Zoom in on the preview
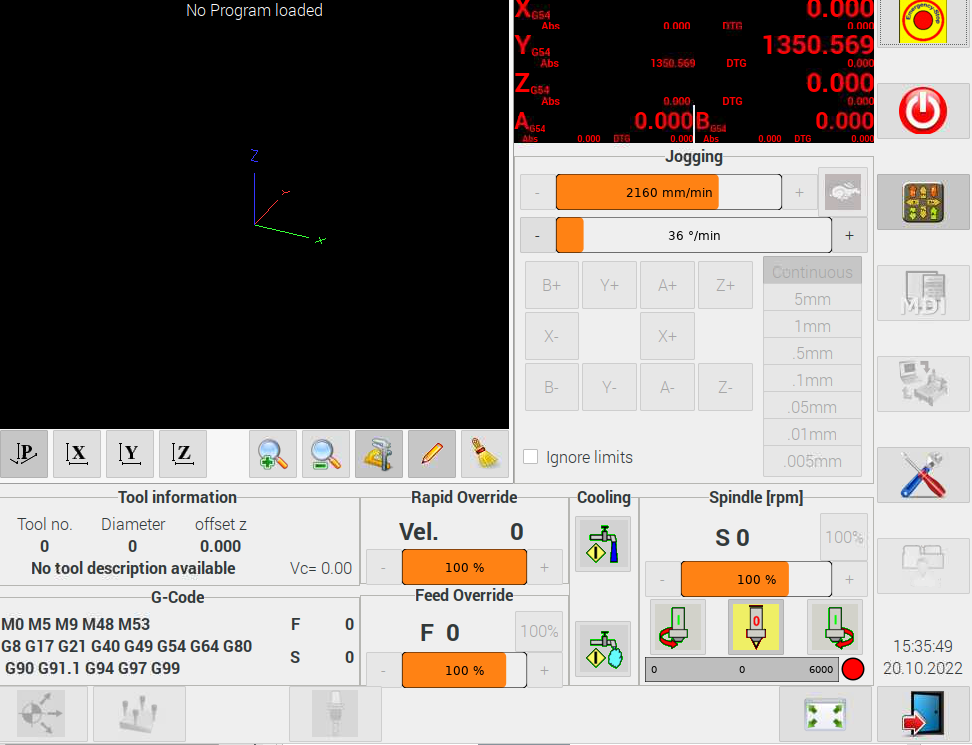 pos(273,454)
